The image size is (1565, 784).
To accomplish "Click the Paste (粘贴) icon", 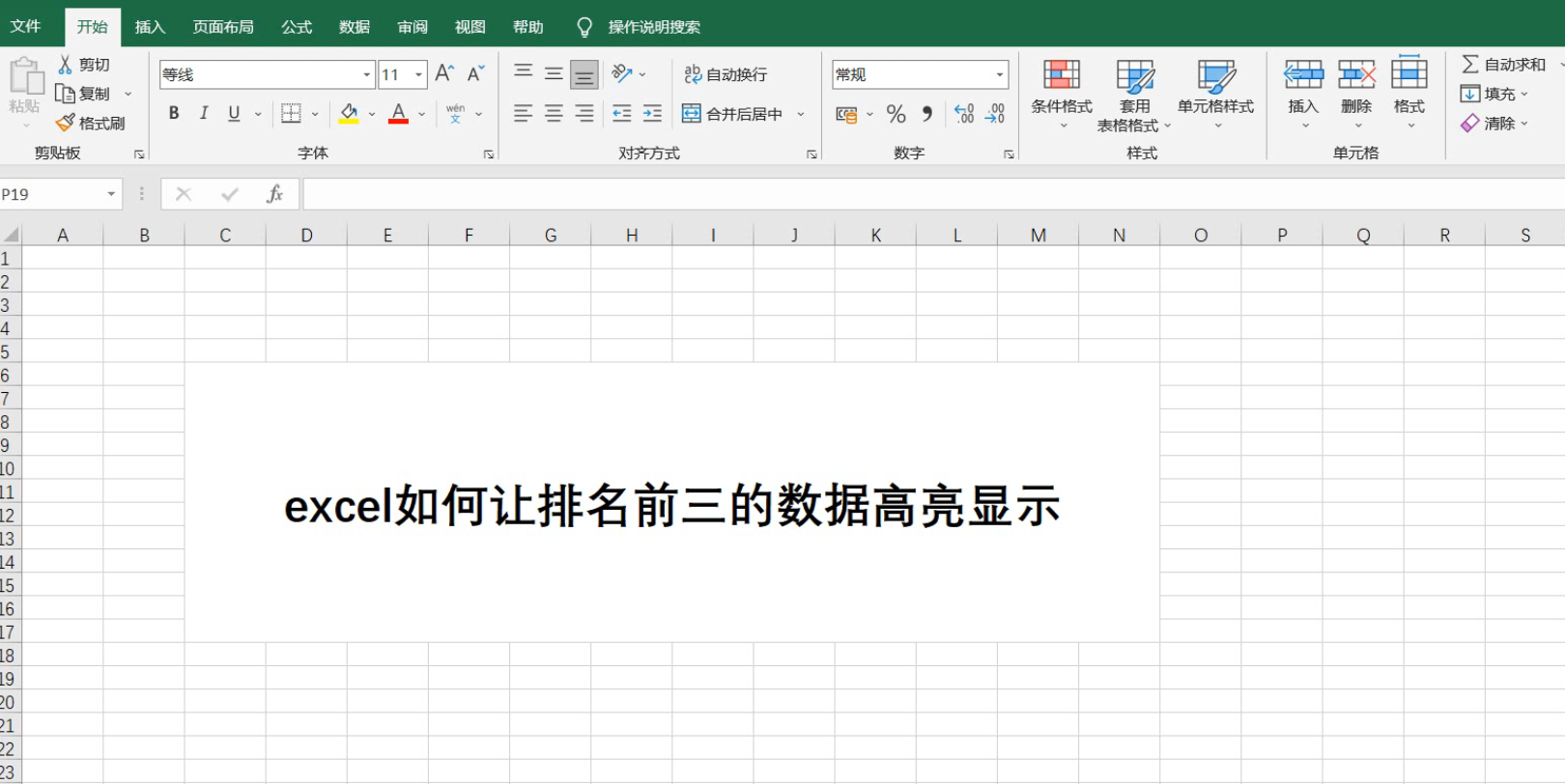I will click(x=25, y=77).
